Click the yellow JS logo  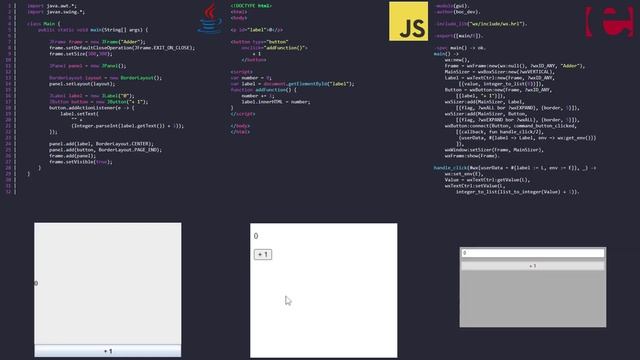(x=408, y=21)
